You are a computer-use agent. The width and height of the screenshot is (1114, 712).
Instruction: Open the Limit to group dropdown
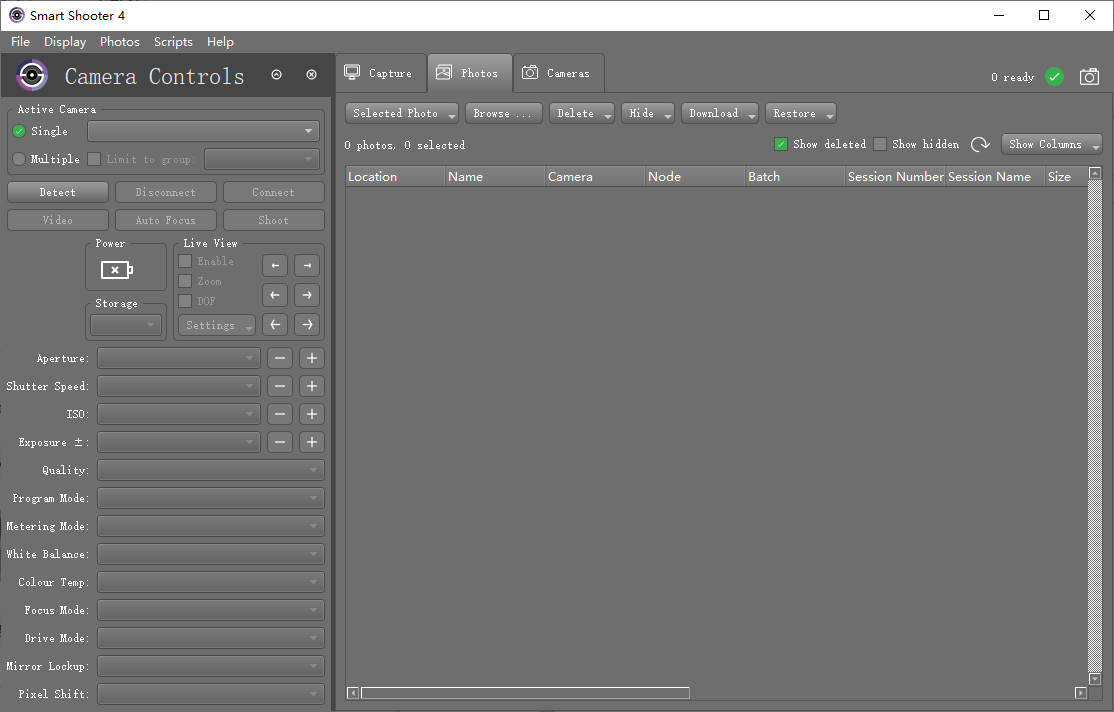pos(261,159)
